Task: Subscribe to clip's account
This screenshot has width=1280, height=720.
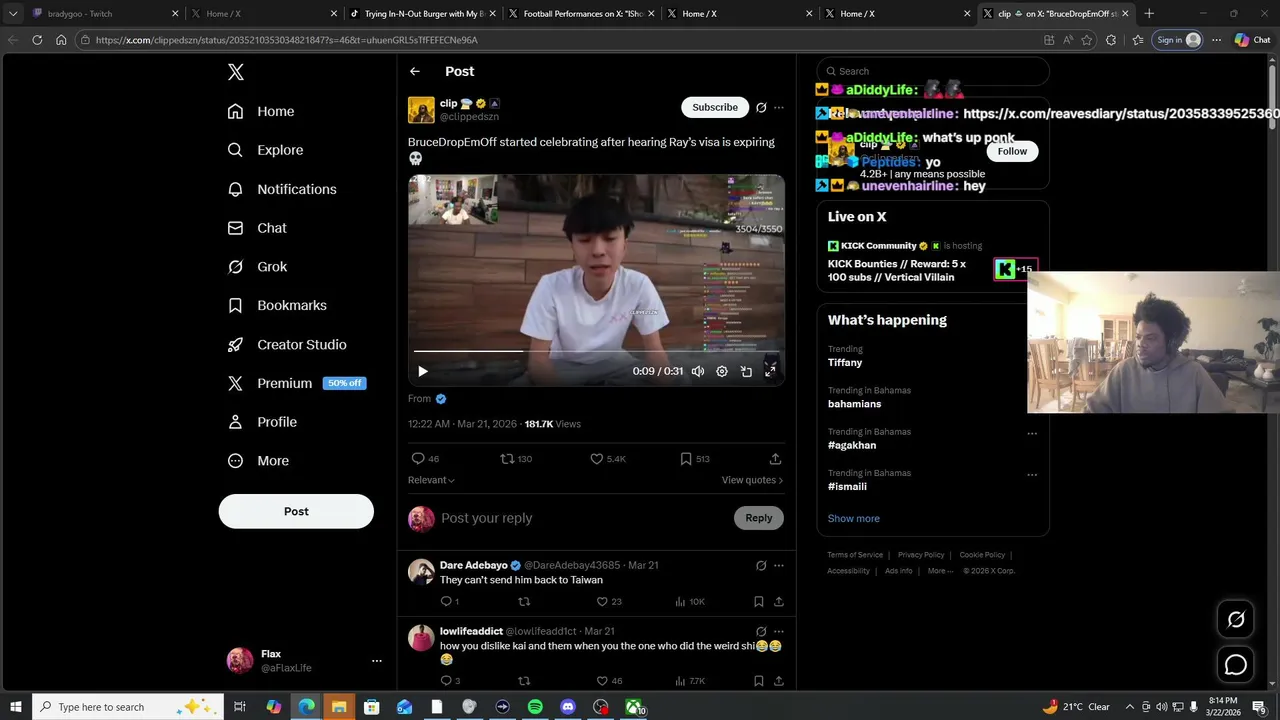Action: [x=715, y=107]
